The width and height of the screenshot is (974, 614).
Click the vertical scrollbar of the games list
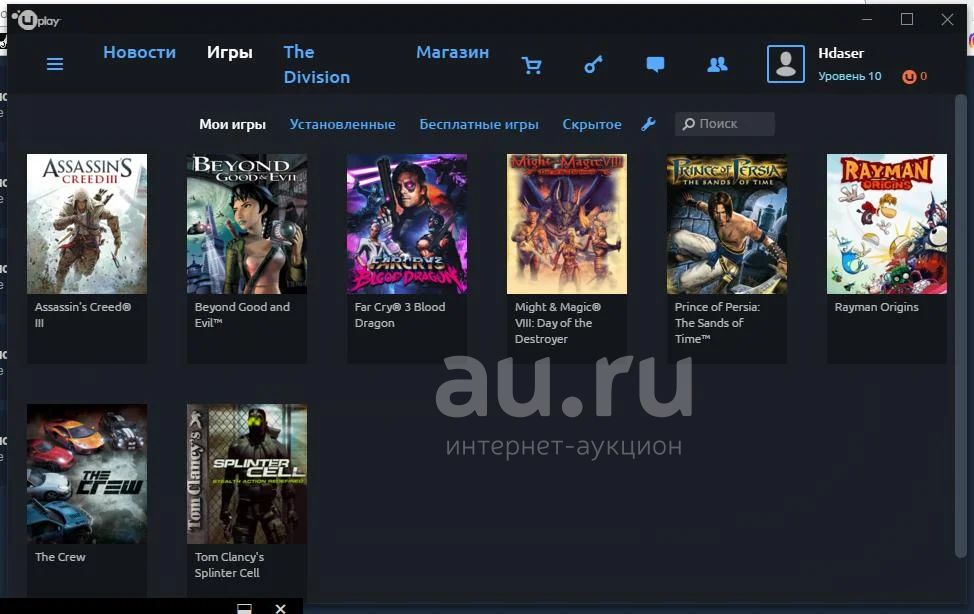click(960, 326)
